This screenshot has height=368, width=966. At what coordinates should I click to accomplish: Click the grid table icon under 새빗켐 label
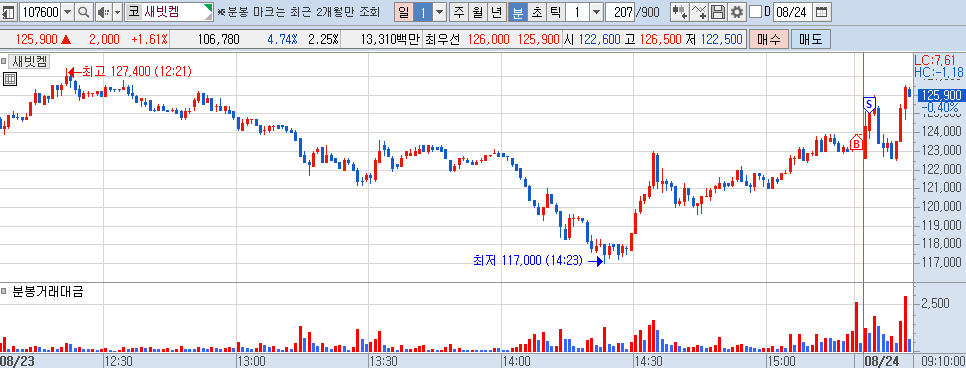[9, 78]
